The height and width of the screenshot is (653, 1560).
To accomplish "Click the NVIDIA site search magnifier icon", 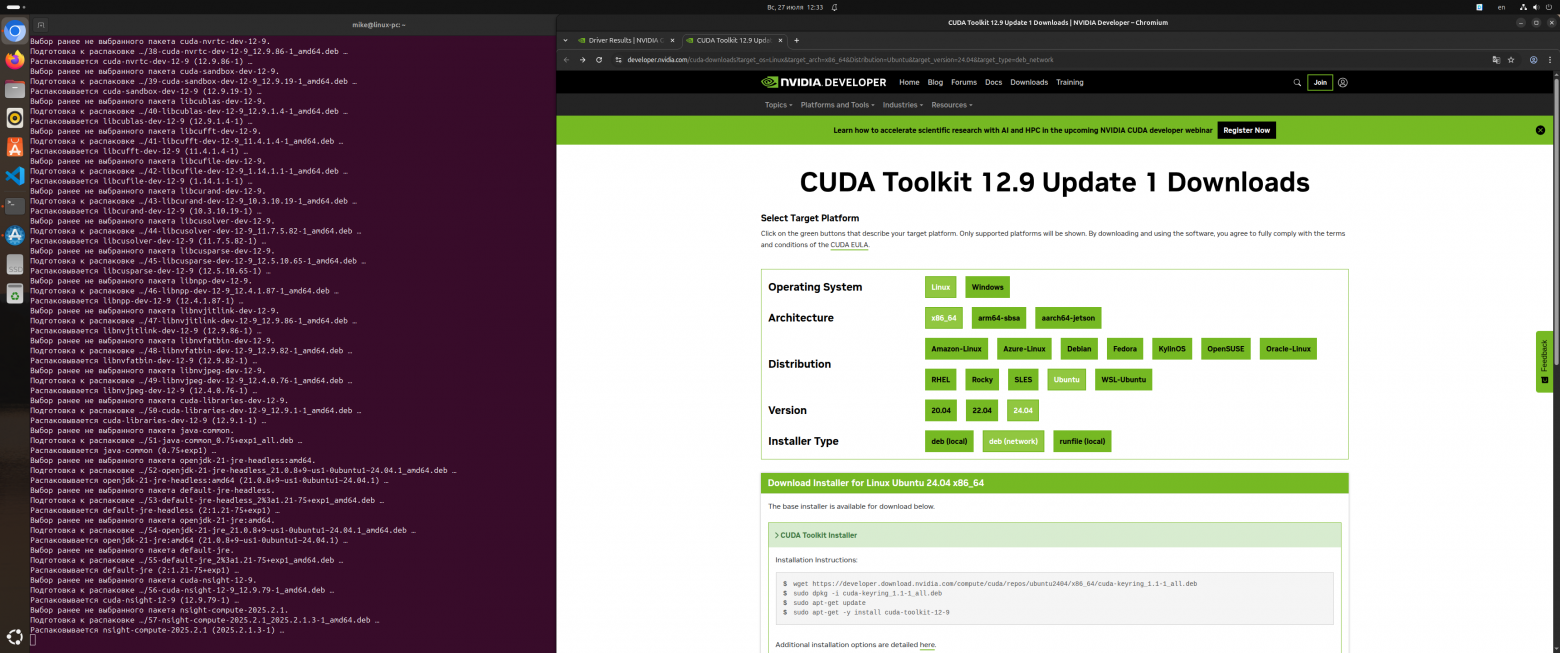I will (x=1297, y=83).
